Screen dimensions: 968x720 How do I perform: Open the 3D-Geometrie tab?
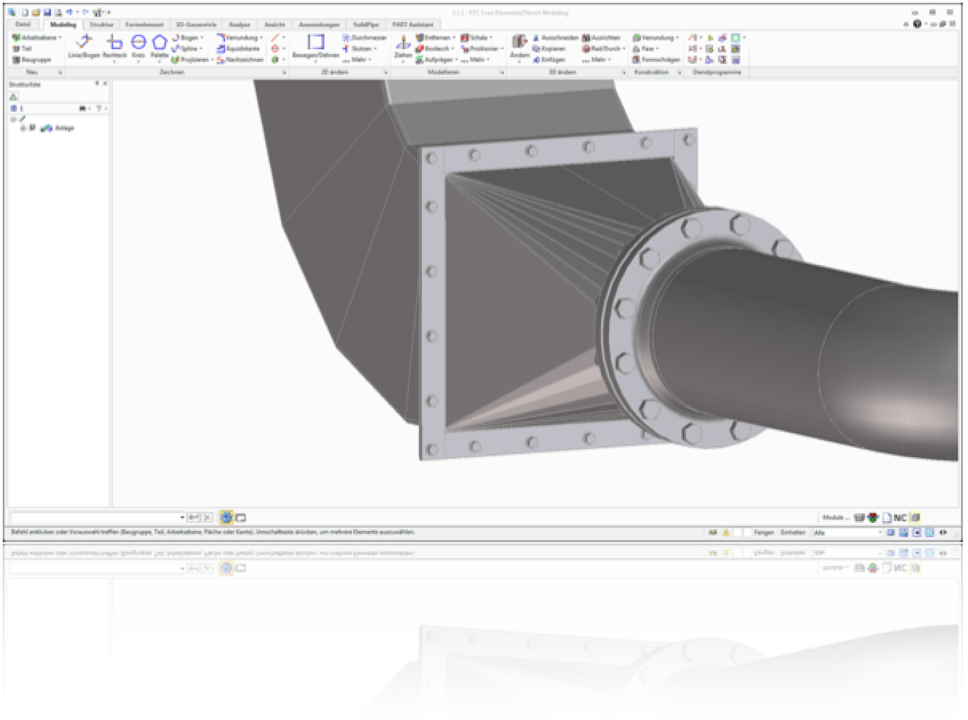[196, 25]
